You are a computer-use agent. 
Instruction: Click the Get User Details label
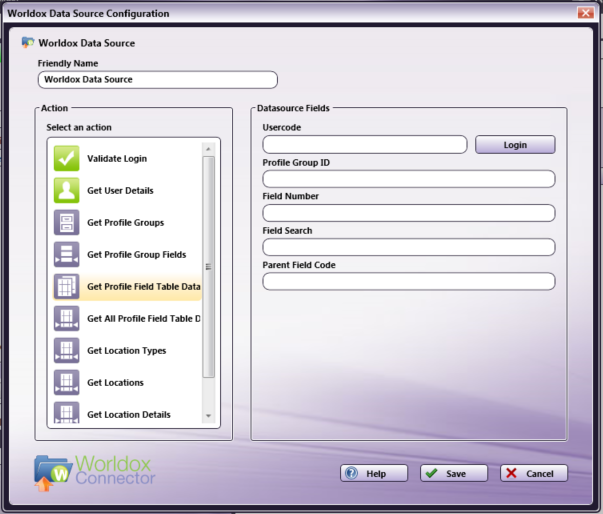pyautogui.click(x=120, y=190)
